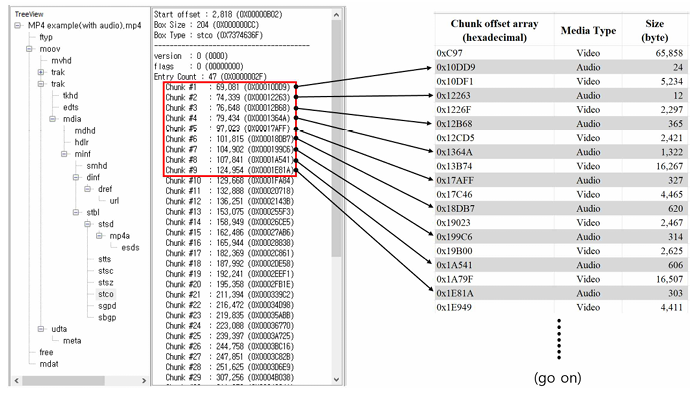Select the mdhd tree item

[x=85, y=131]
